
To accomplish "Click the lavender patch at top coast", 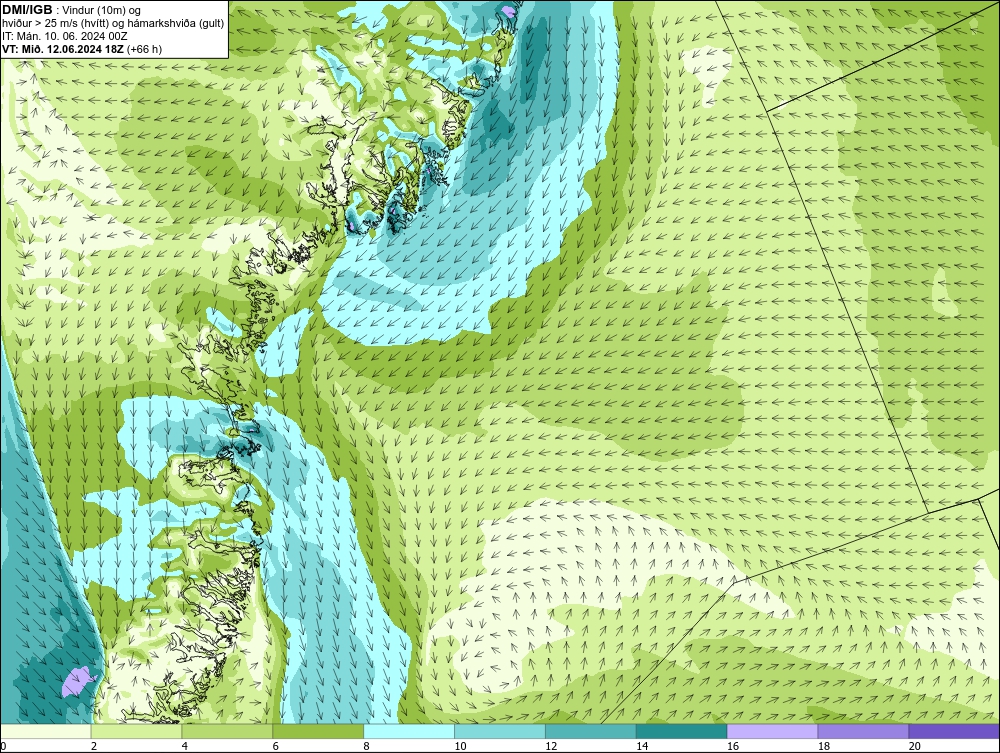I will pos(507,11).
